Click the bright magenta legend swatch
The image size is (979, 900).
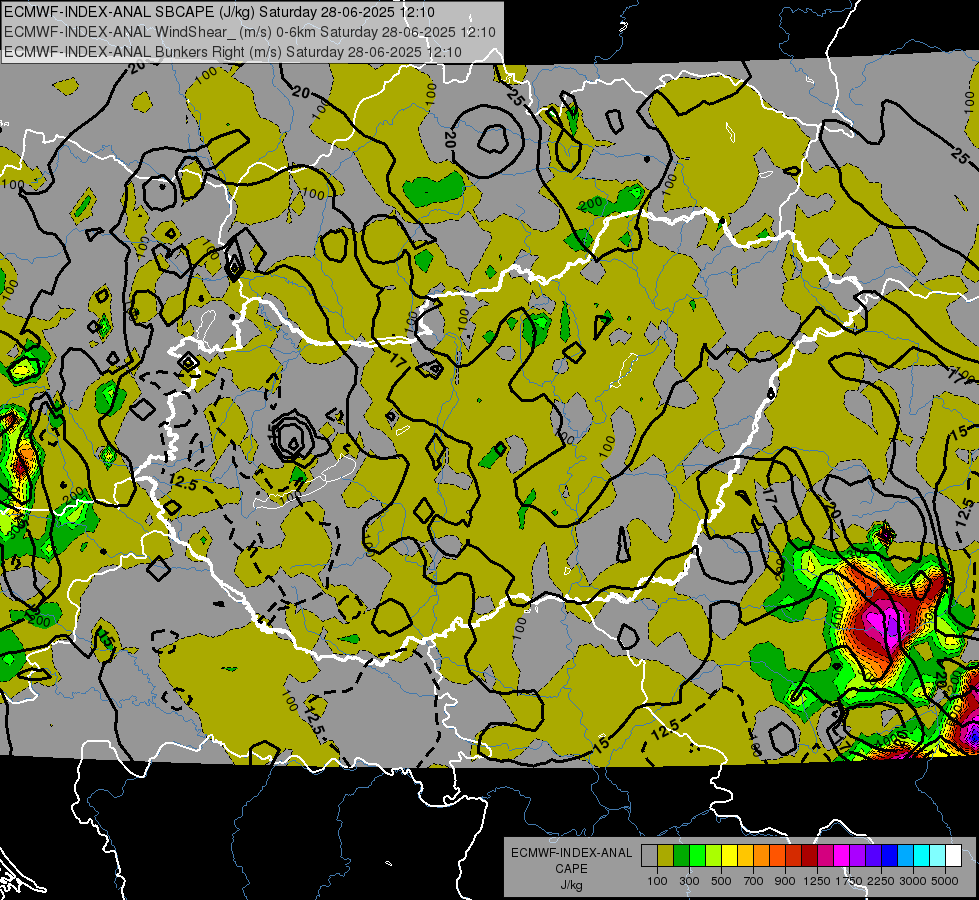[842, 855]
